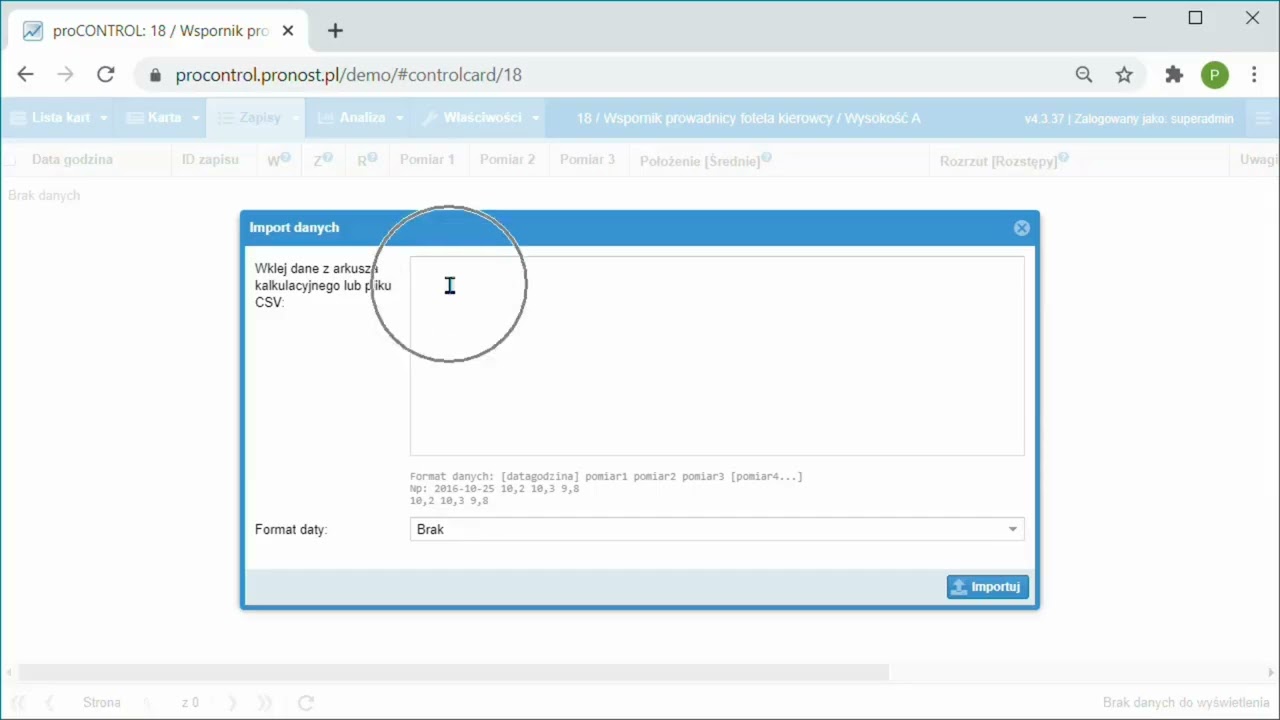Open the Lista kart menu
The width and height of the screenshot is (1280, 720).
coord(60,118)
